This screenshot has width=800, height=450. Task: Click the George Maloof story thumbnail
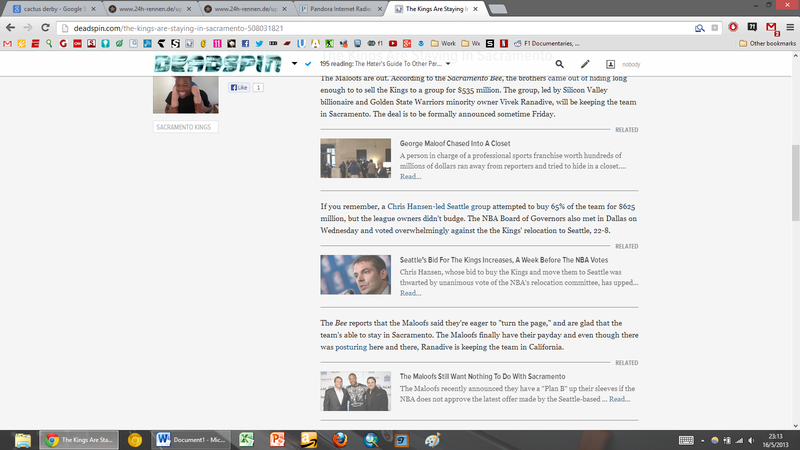356,158
